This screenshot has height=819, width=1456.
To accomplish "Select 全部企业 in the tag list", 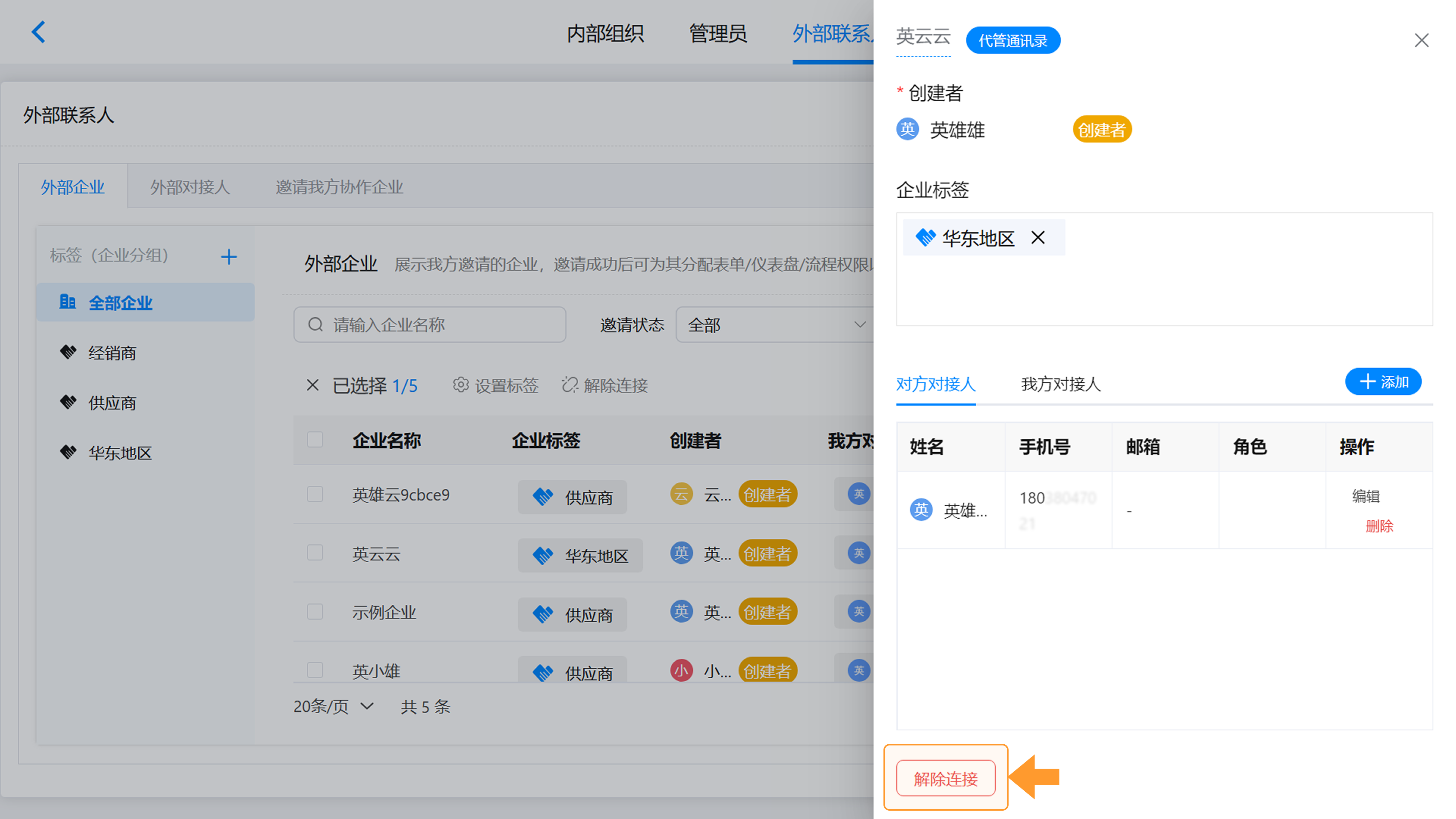I will coord(145,303).
